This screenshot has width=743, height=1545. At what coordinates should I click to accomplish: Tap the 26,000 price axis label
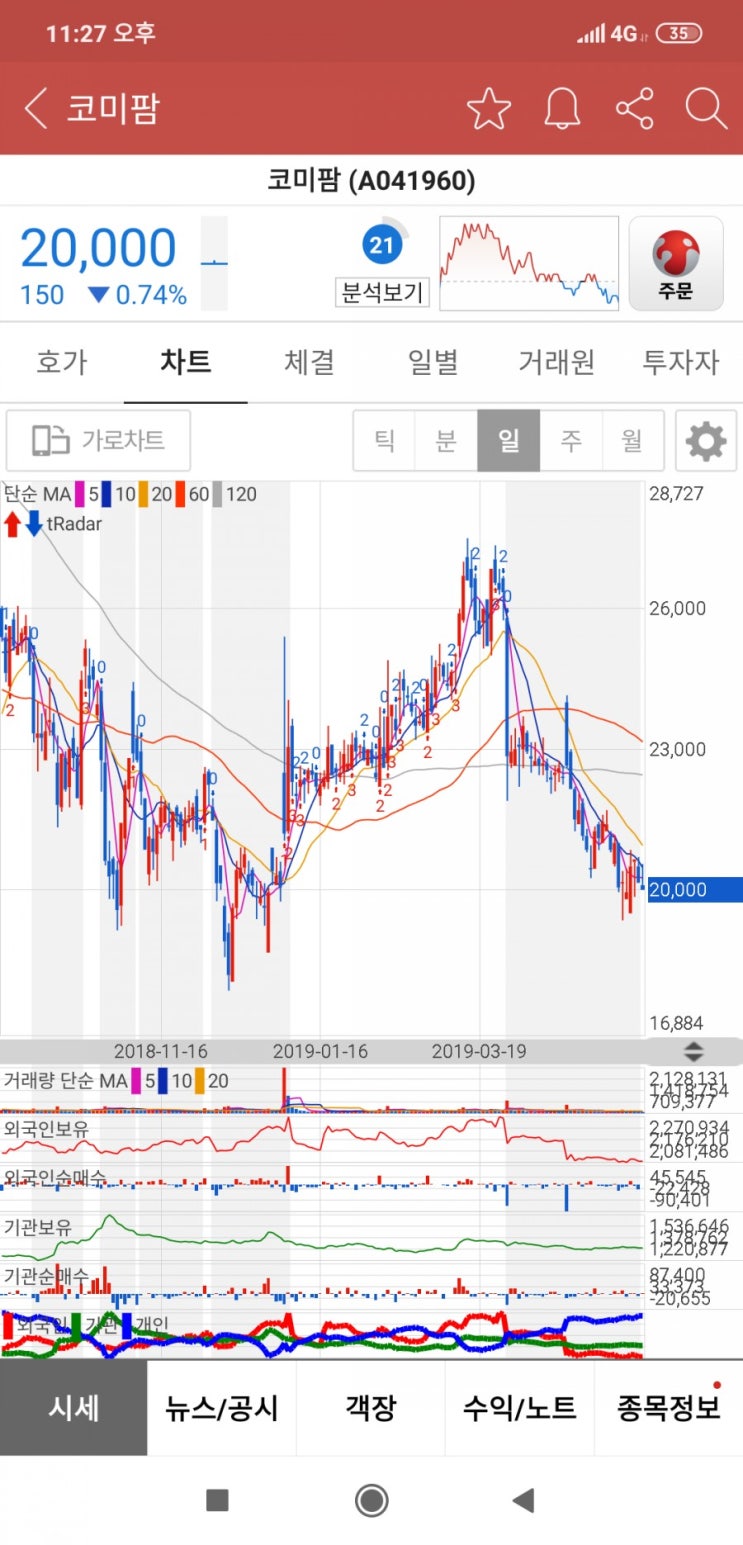[677, 608]
